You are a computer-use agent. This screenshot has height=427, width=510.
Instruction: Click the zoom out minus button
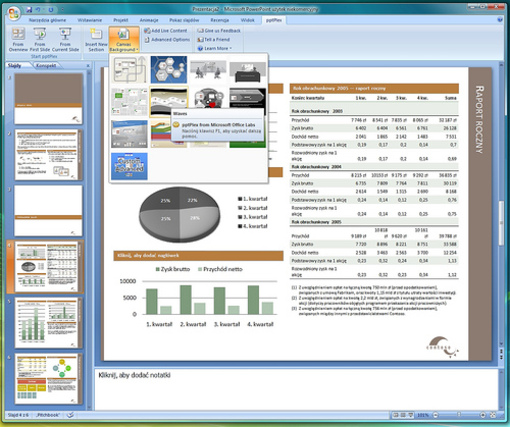point(436,415)
